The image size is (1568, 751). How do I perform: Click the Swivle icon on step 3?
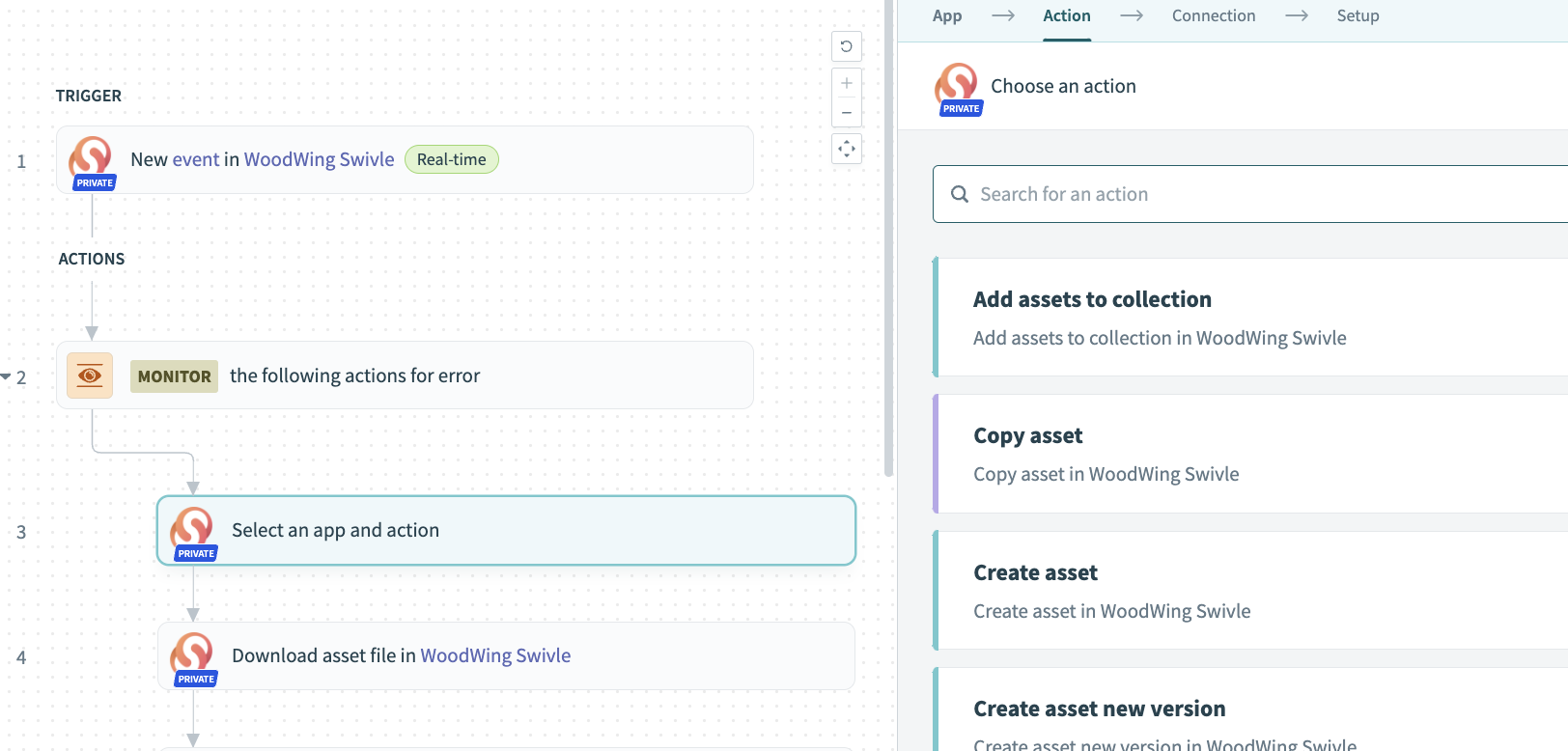(193, 532)
